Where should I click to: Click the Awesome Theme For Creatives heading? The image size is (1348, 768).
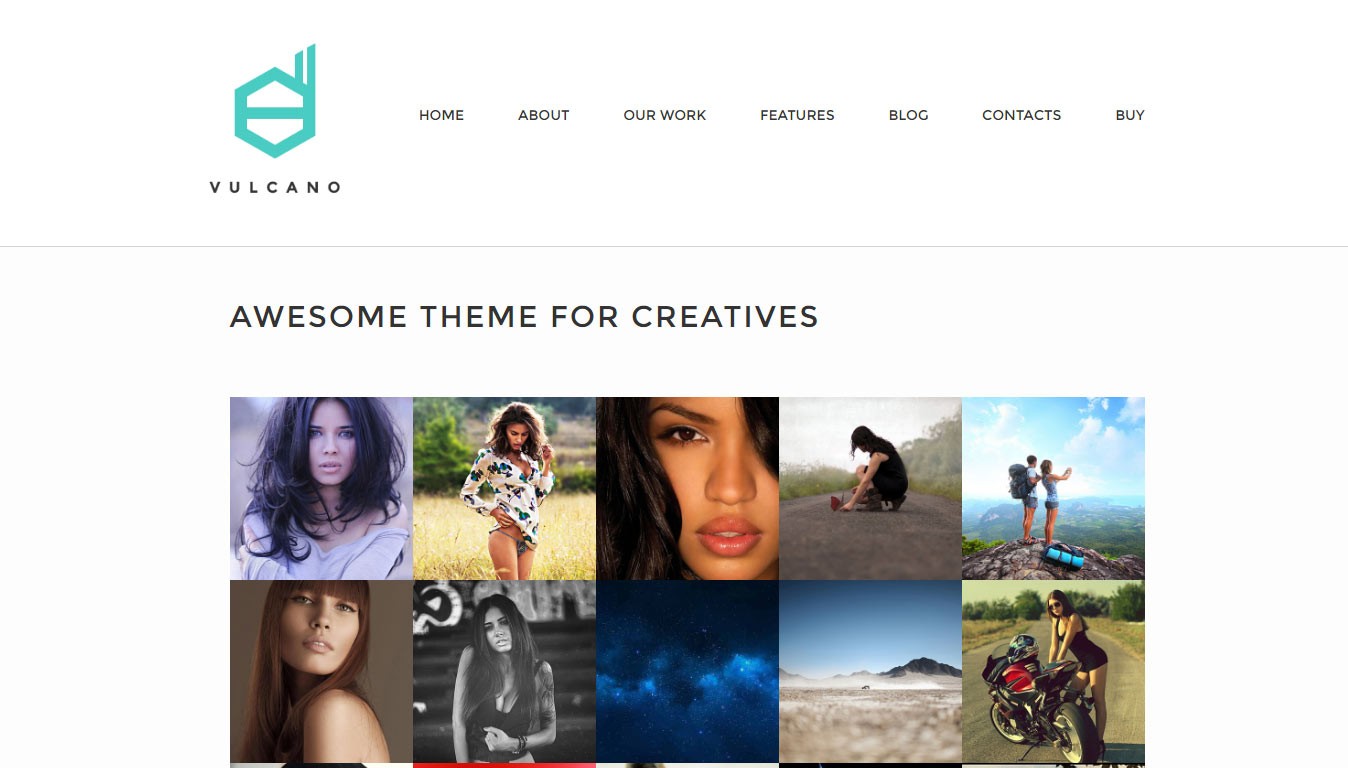pyautogui.click(x=524, y=317)
